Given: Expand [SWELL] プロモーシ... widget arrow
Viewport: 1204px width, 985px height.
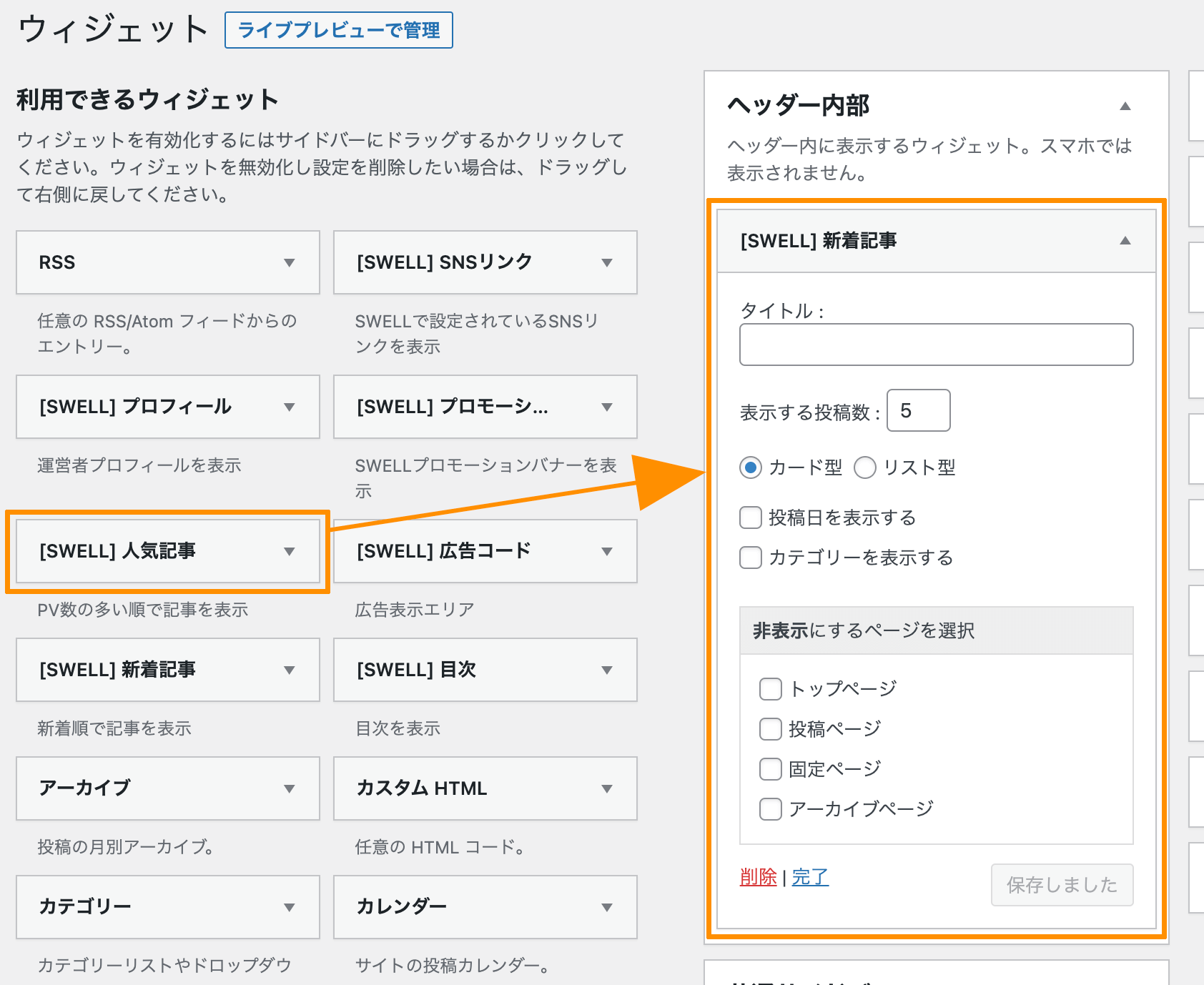Looking at the screenshot, I should [x=607, y=407].
